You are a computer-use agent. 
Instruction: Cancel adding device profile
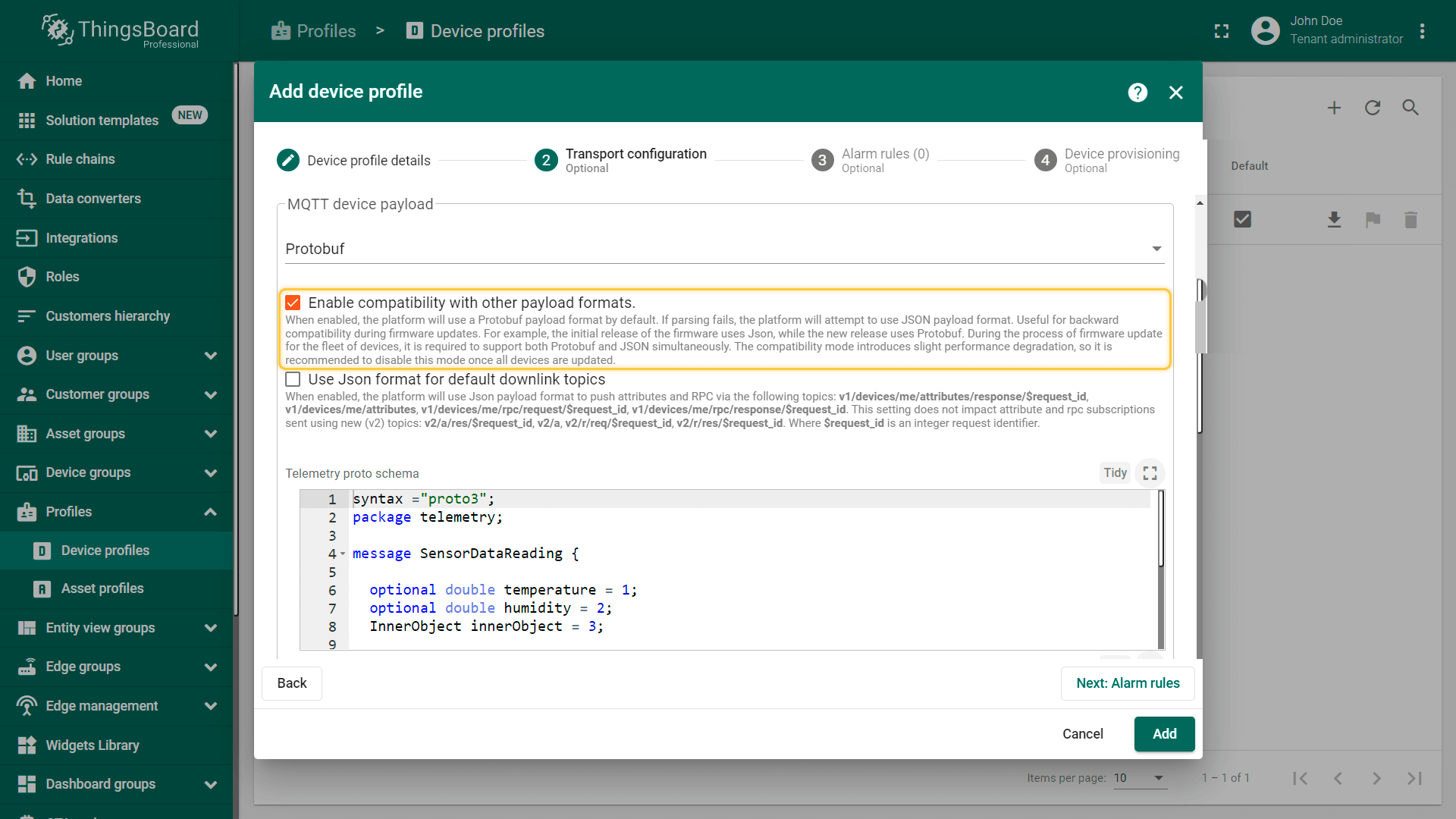coord(1082,734)
